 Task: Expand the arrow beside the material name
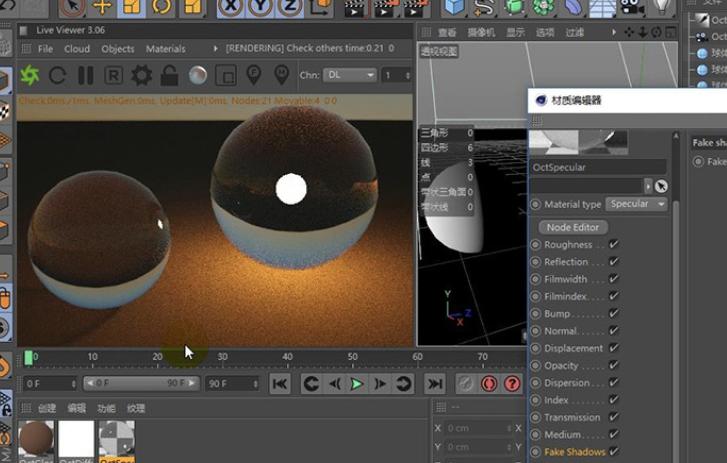pos(648,186)
